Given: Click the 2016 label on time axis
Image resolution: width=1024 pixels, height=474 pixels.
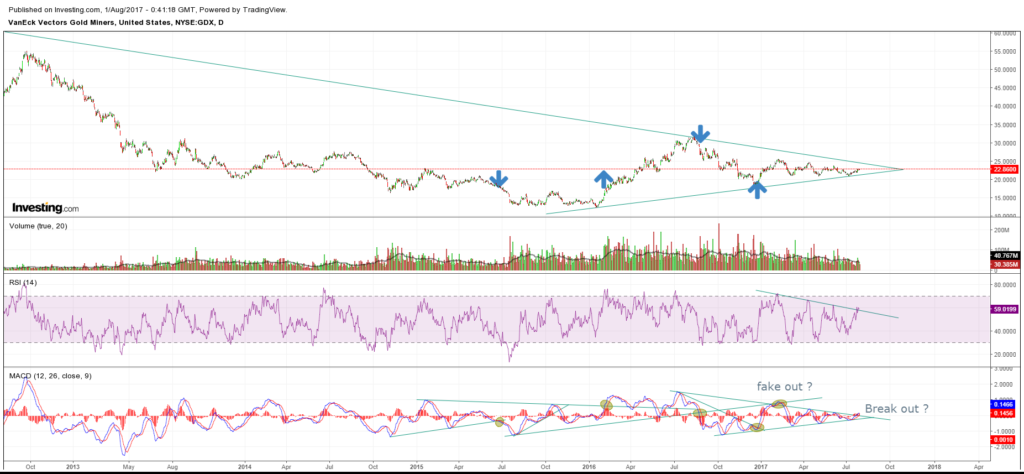Looking at the screenshot, I should (590, 467).
